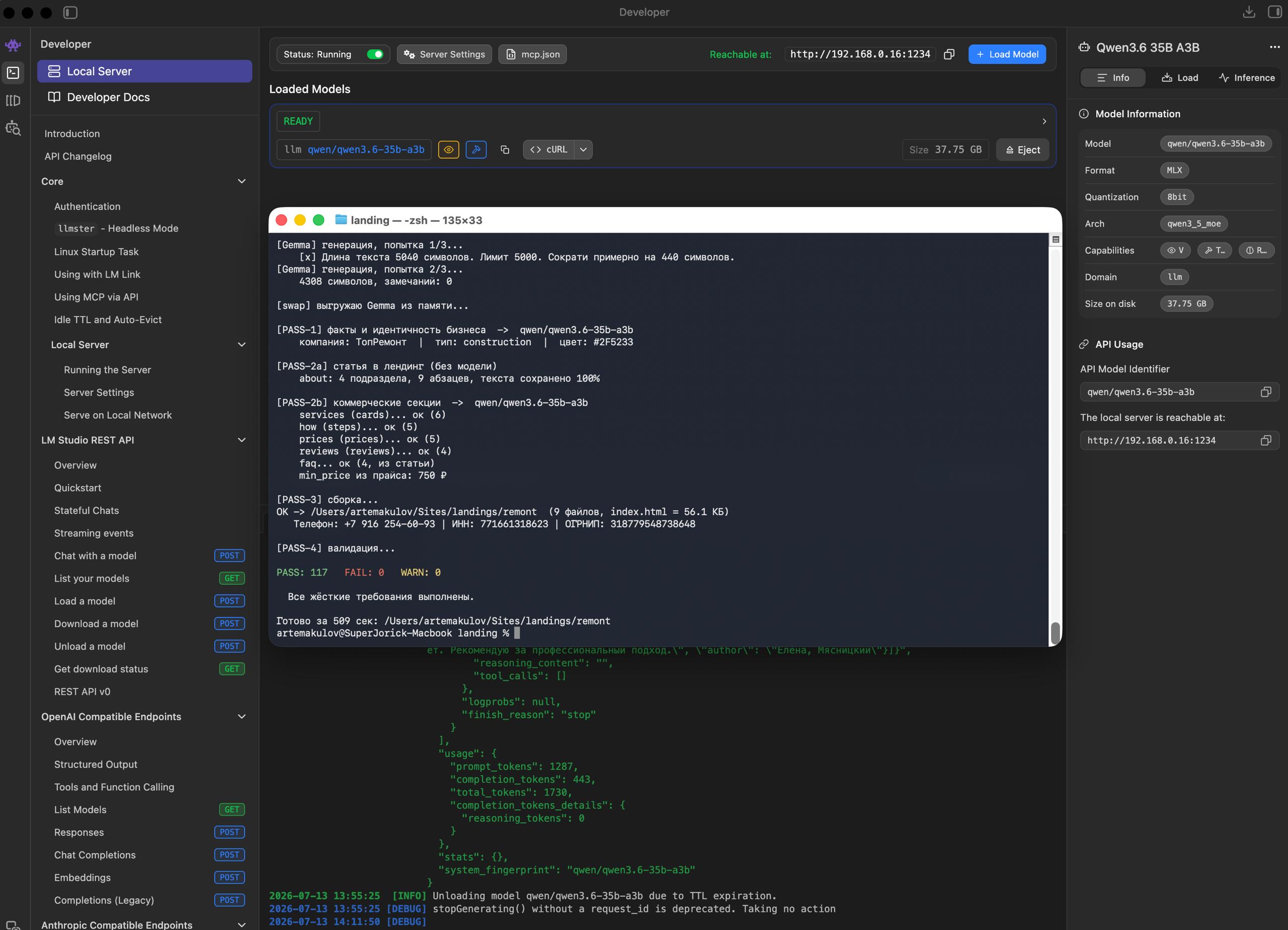Eject the qwen3.6-35b-a3b model
Screen dimensions: 1288x930
pyautogui.click(x=1022, y=150)
